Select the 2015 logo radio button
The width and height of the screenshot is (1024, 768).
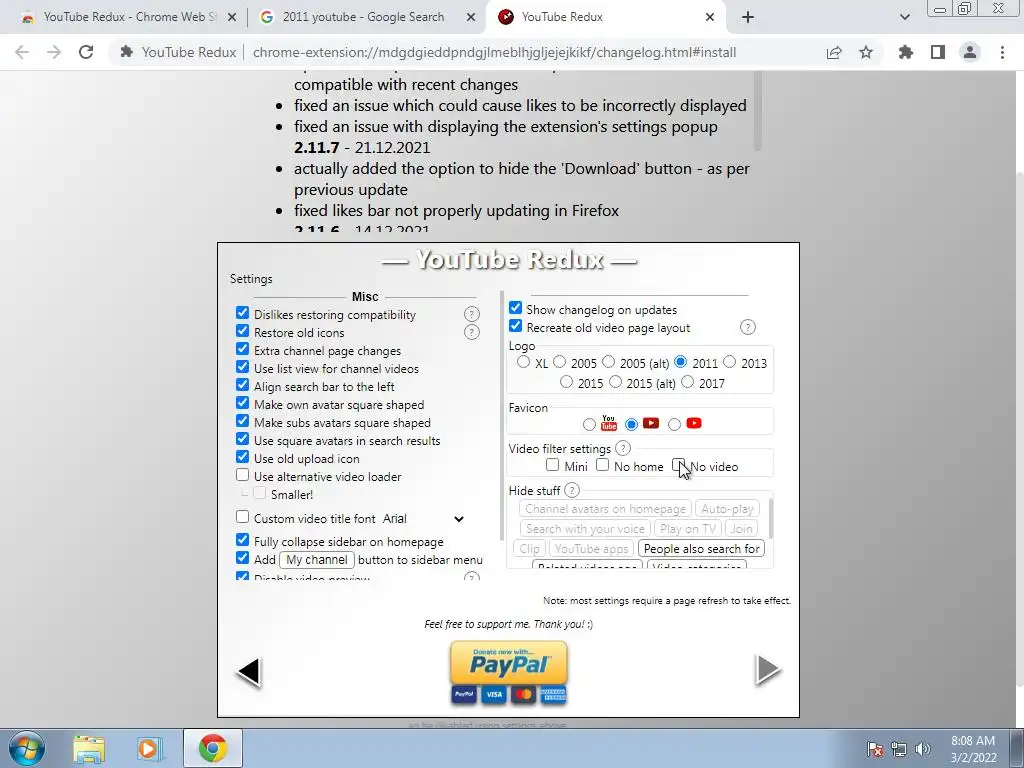(566, 382)
